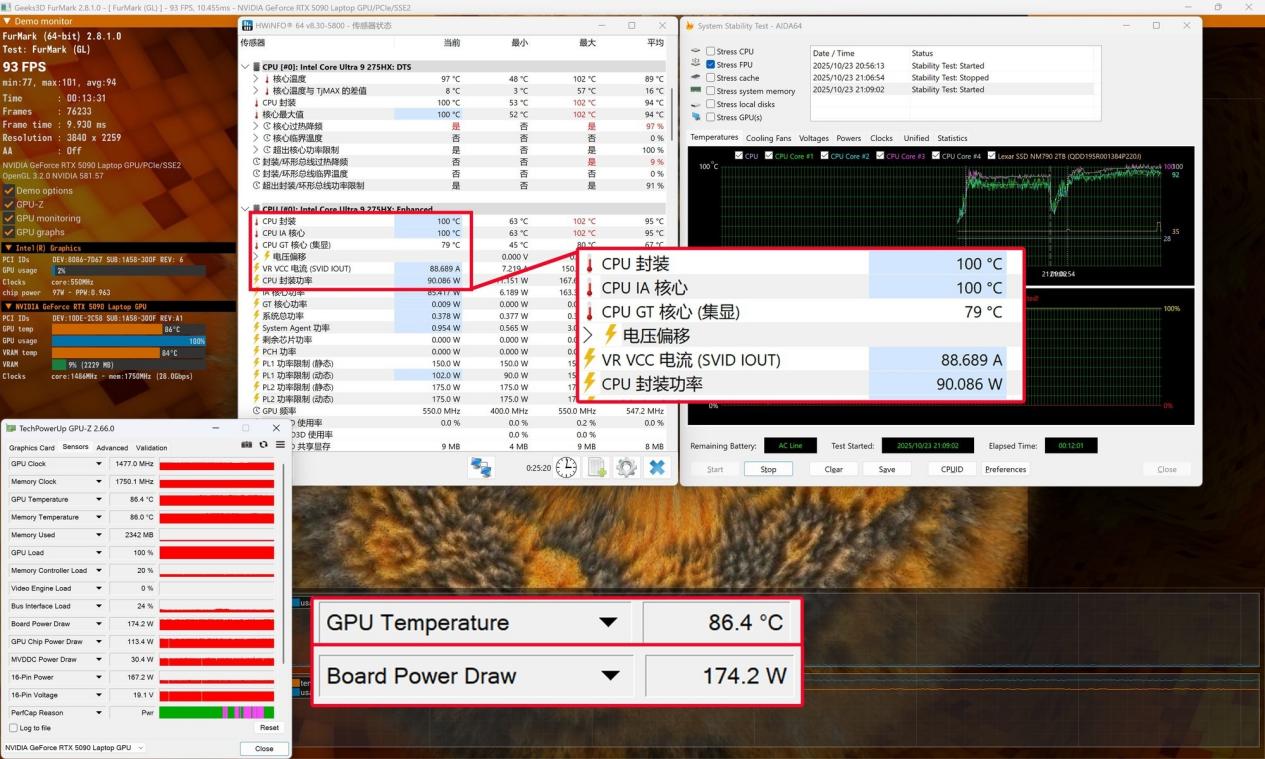
Task: Click the GPU-Z screenshot camera icon
Action: click(x=247, y=445)
